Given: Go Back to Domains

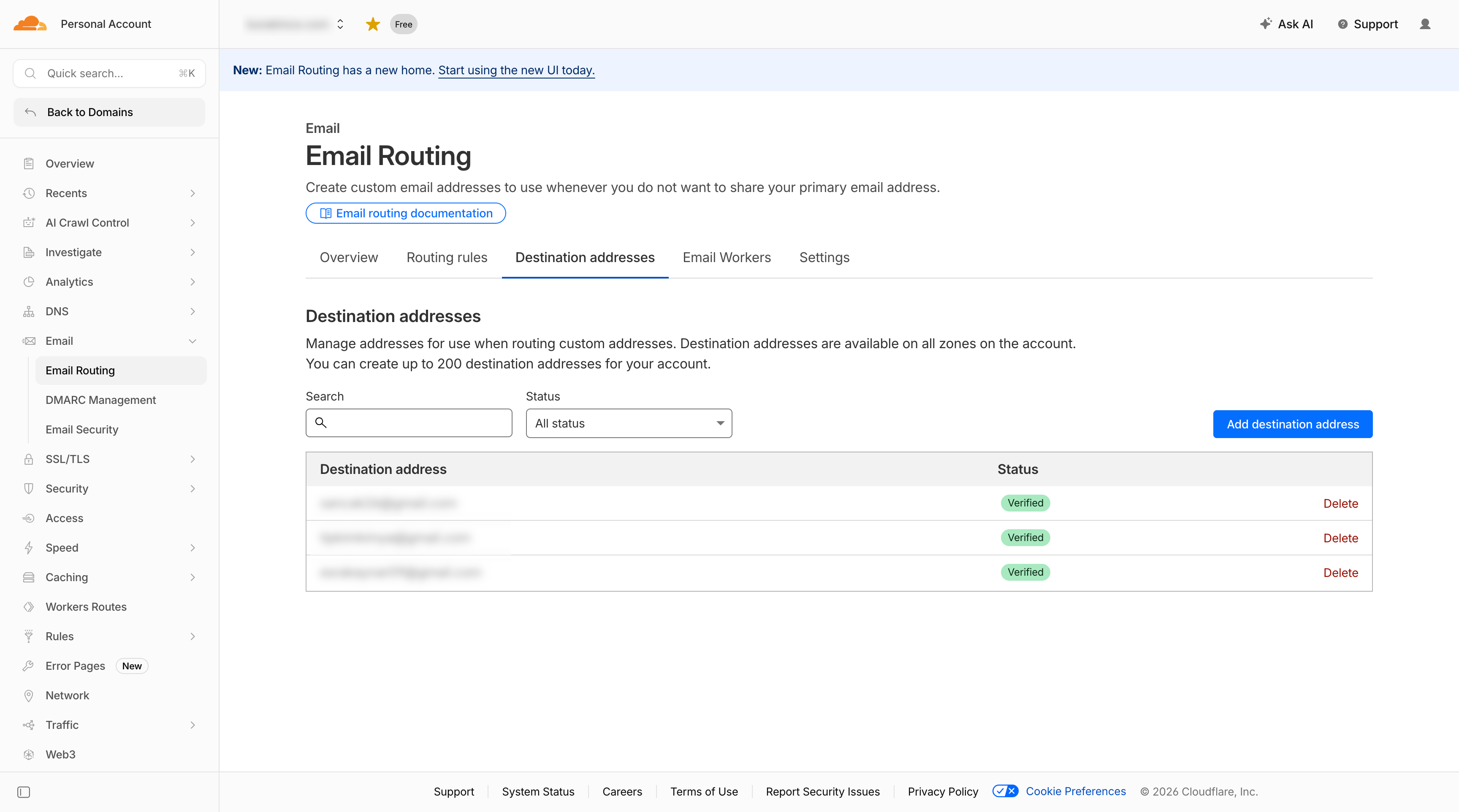Looking at the screenshot, I should (109, 112).
